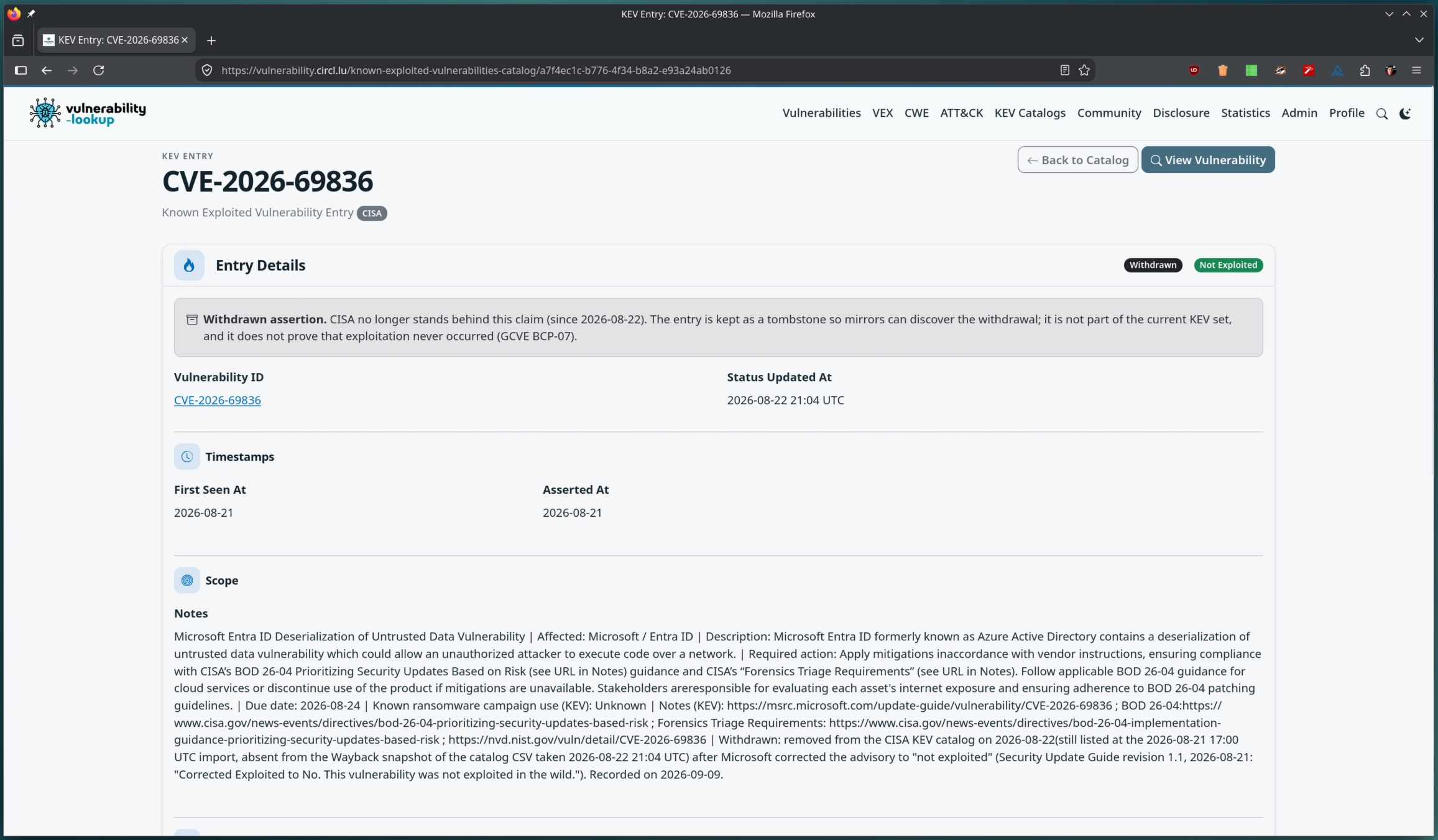Click the browser forward arrow
Screen dimensions: 1438x840
pos(73,70)
